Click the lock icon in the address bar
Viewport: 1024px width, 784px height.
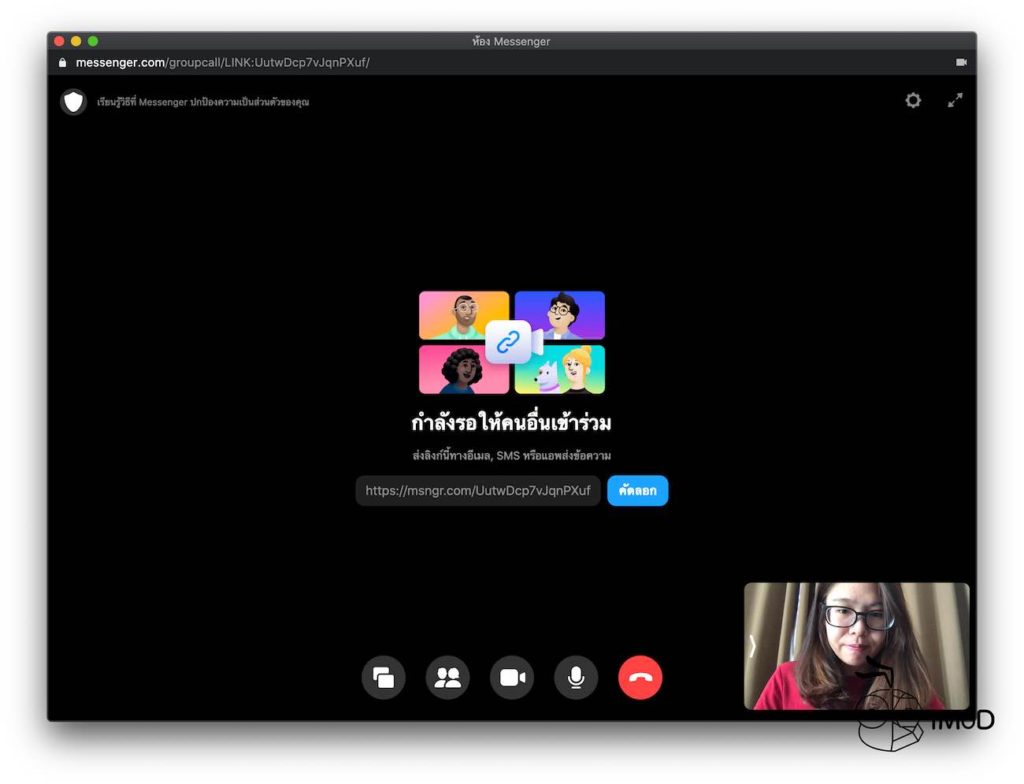63,62
